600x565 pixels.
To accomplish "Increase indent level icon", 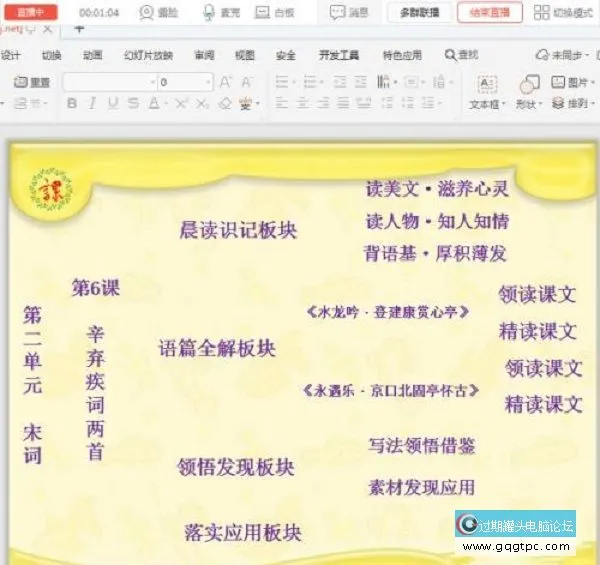I will [360, 82].
